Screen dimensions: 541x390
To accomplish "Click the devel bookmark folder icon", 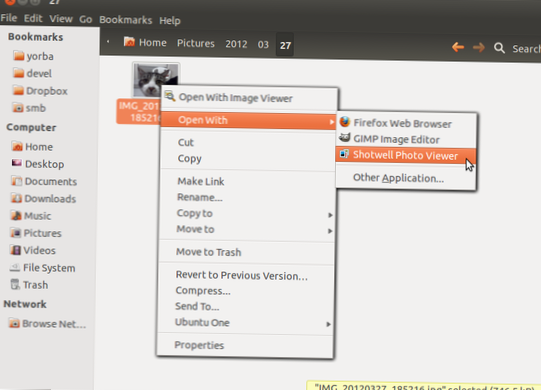I will [x=19, y=73].
